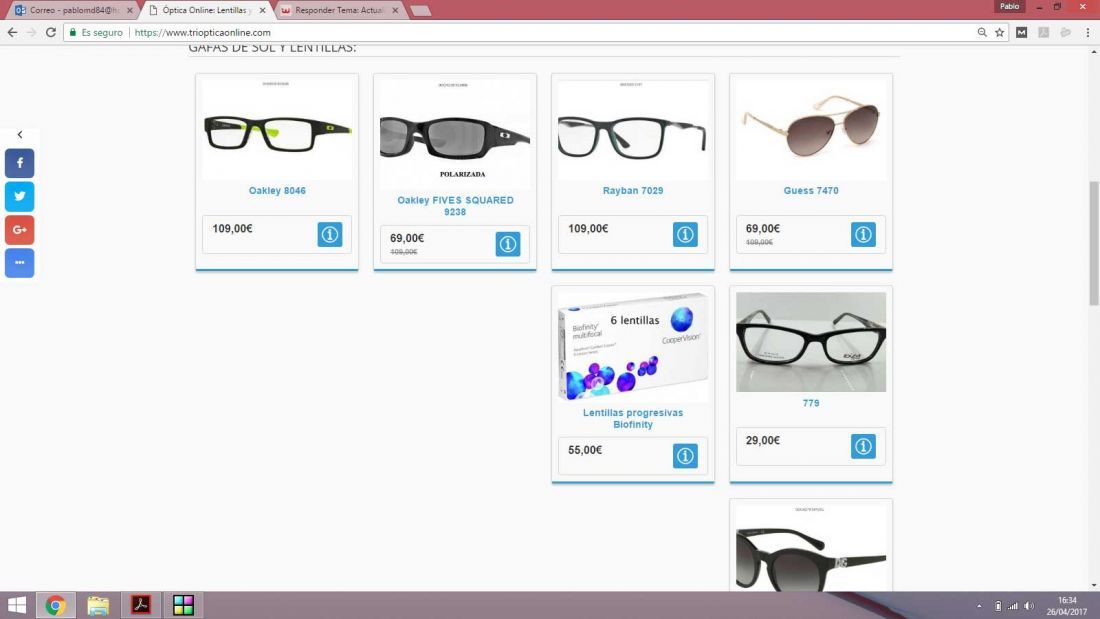This screenshot has width=1100, height=619.
Task: Open Chrome menu three dots
Action: [1088, 32]
